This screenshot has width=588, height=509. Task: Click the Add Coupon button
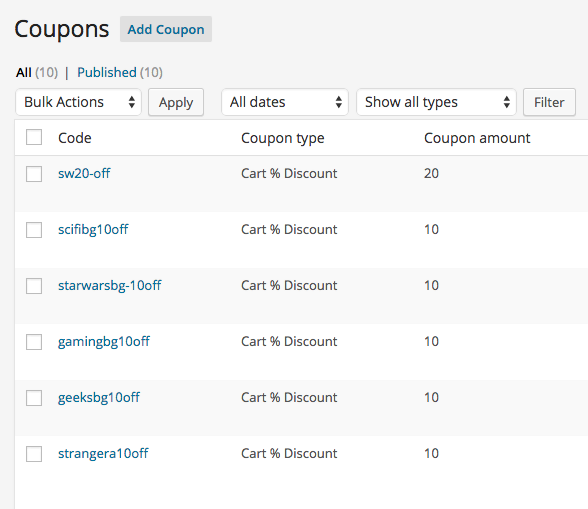click(x=166, y=29)
